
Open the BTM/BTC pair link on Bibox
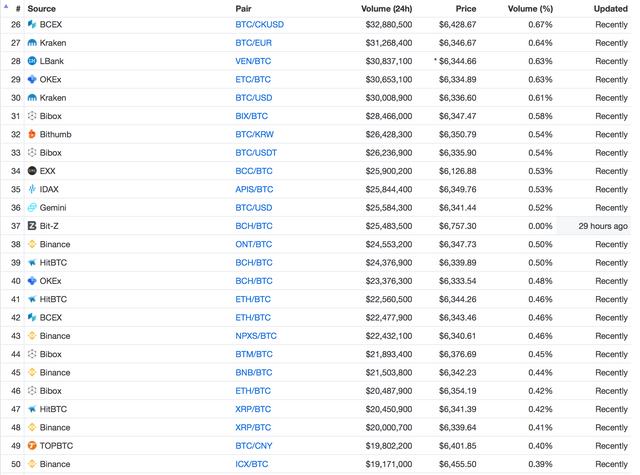tap(254, 354)
